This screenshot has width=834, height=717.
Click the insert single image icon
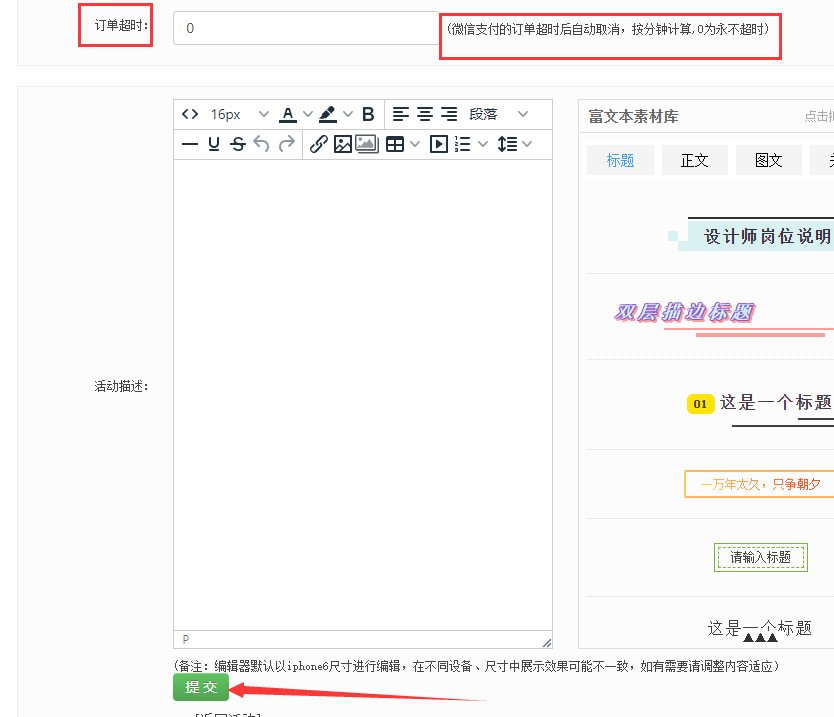[343, 144]
